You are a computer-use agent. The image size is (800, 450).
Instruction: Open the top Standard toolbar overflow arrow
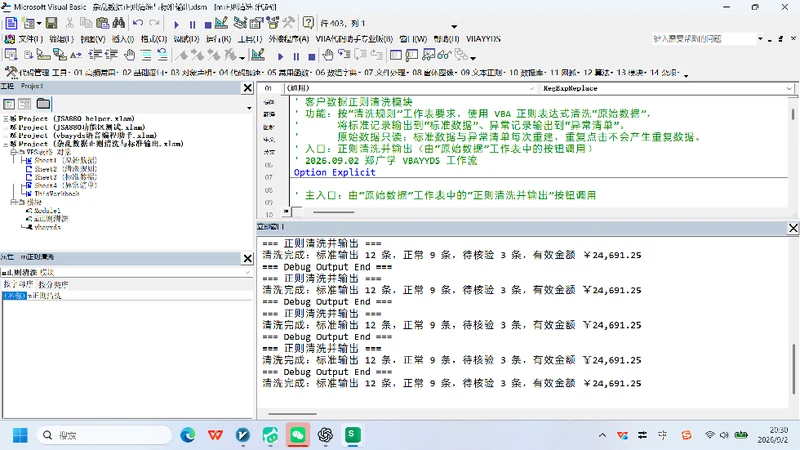pos(454,26)
